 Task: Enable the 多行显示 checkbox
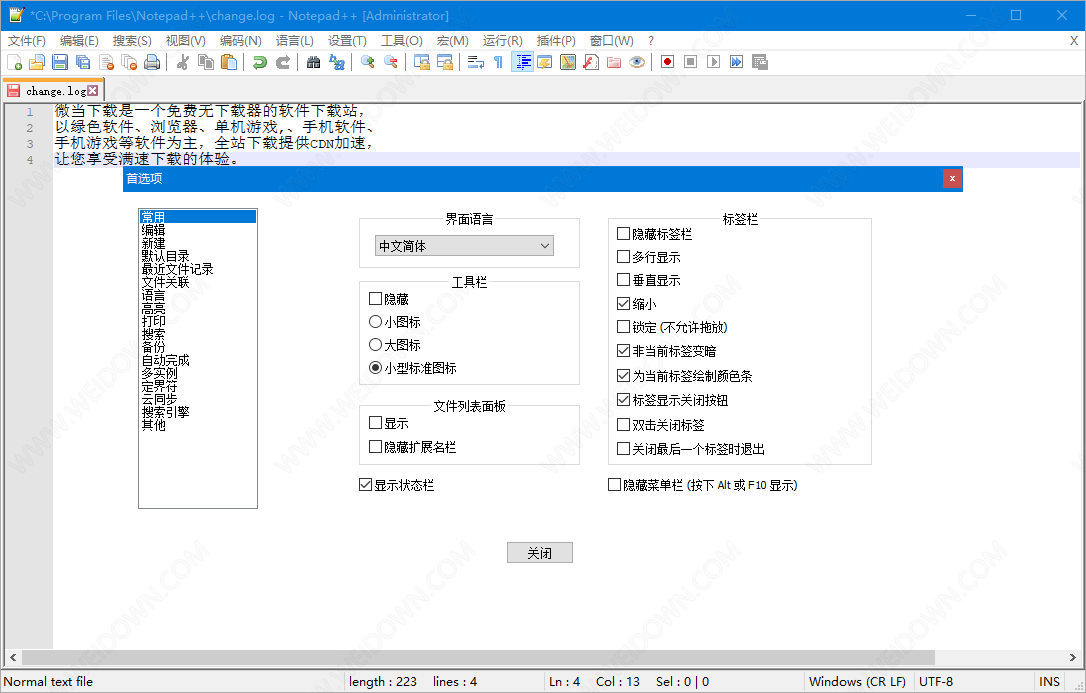pos(623,257)
